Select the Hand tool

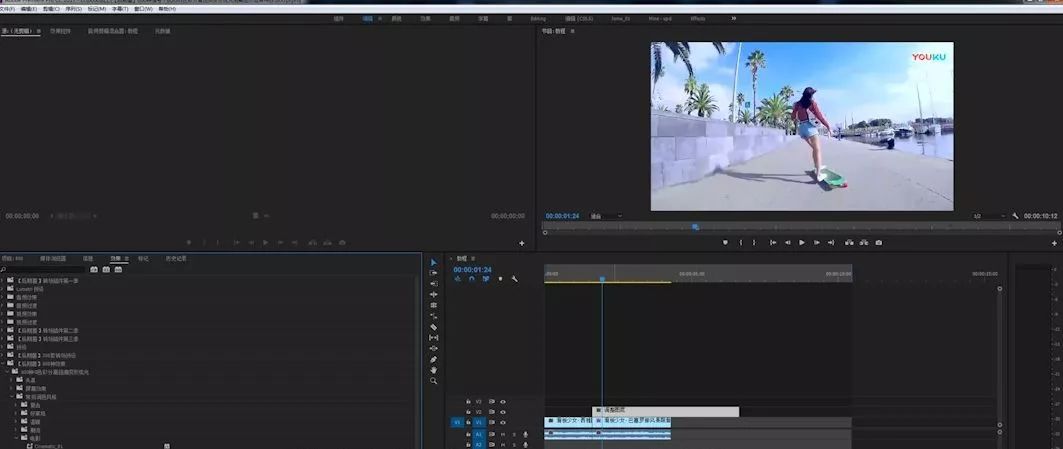pyautogui.click(x=434, y=370)
